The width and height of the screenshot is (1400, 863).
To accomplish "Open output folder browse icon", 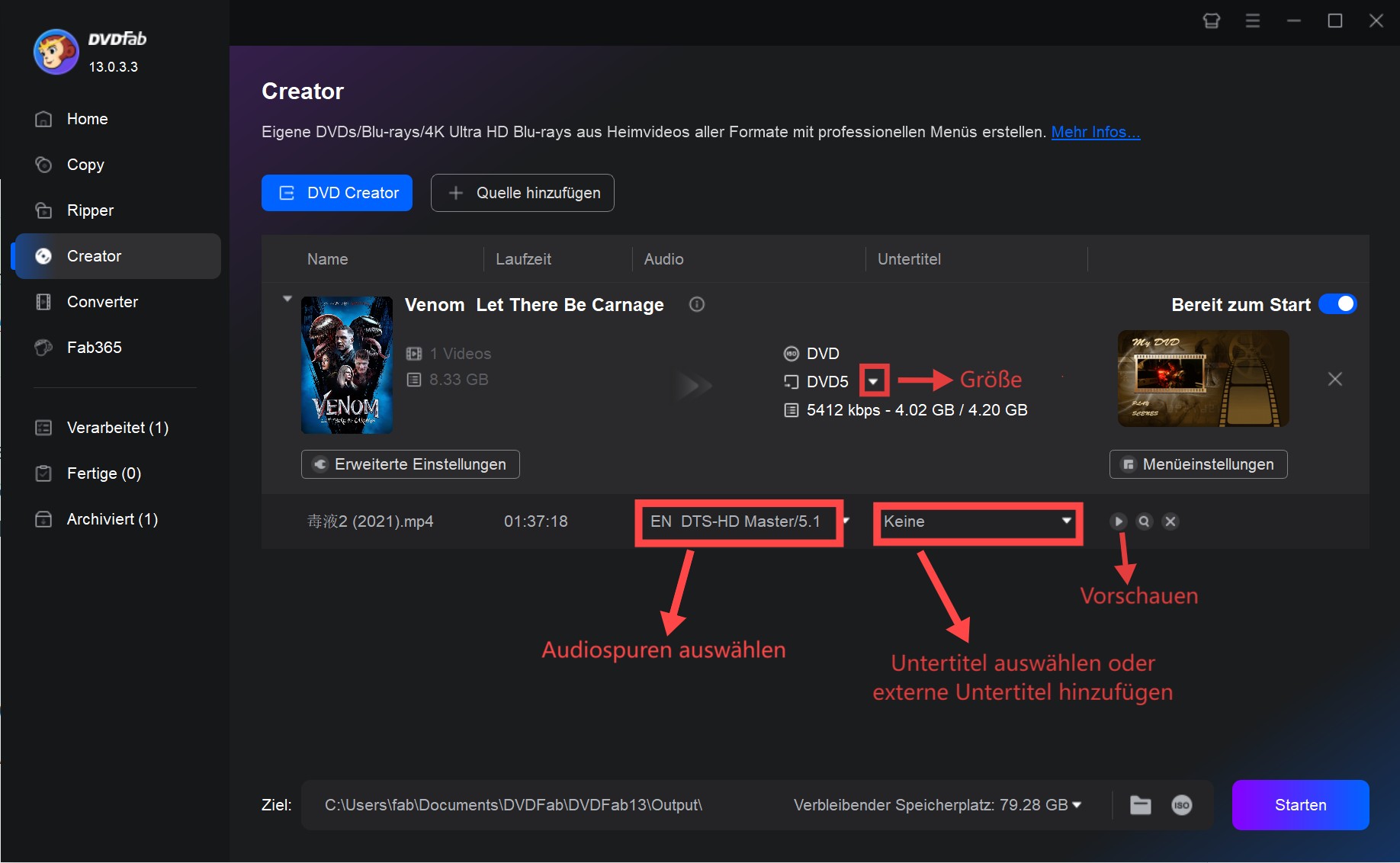I will coord(1141,805).
